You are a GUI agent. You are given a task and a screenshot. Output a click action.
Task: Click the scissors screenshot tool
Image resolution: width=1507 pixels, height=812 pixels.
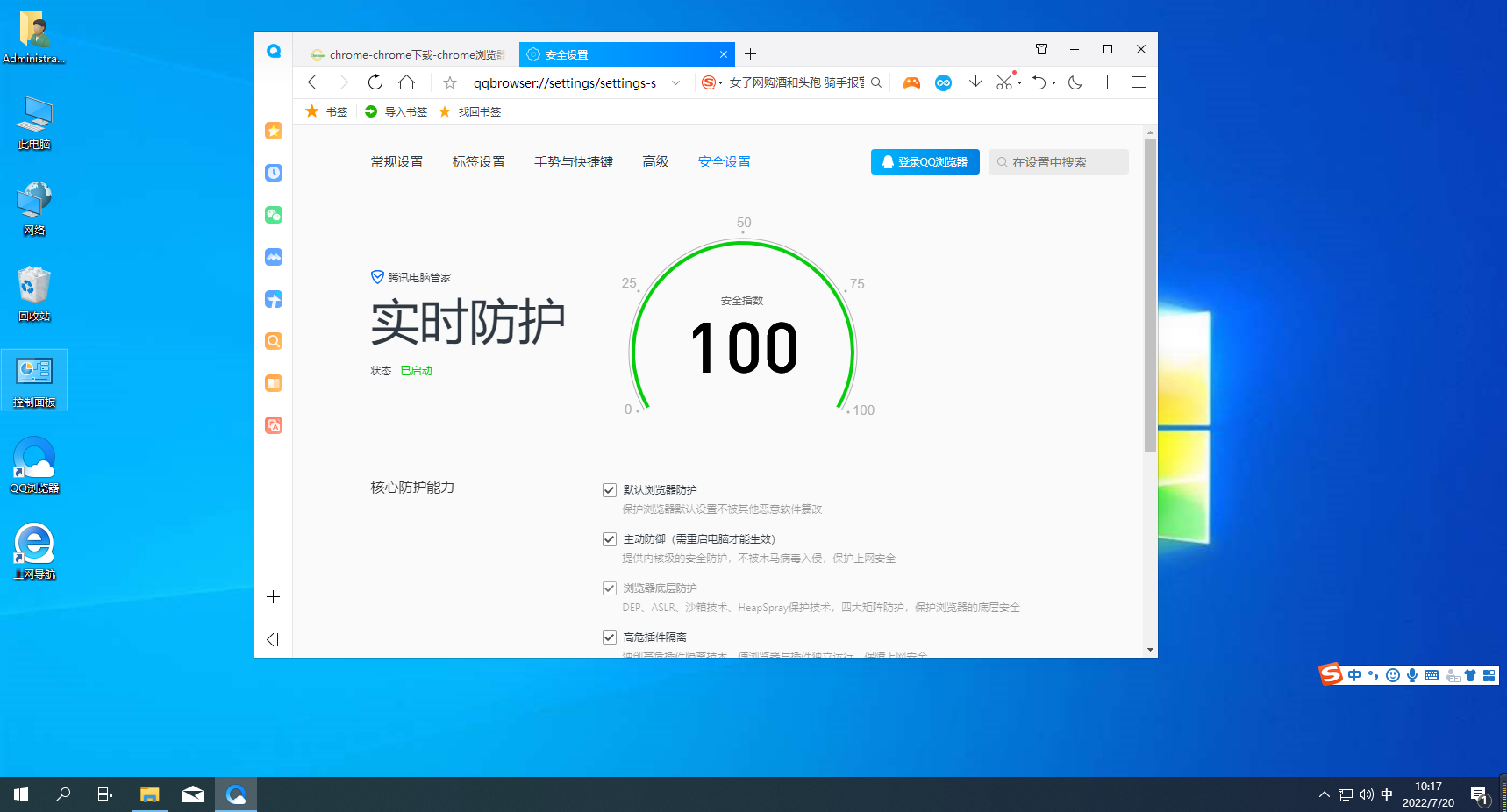point(1004,82)
